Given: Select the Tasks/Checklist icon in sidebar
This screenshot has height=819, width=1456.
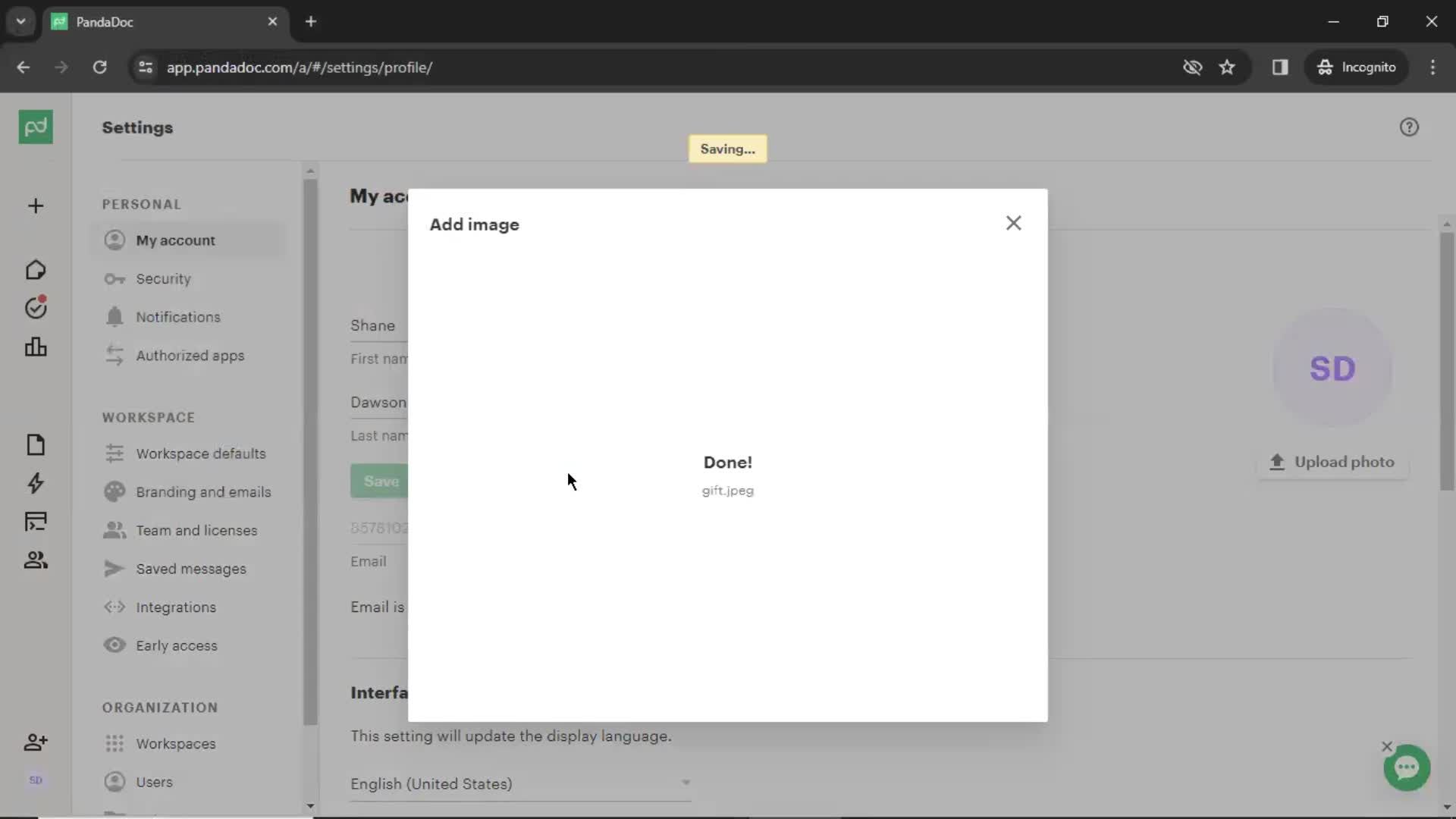Looking at the screenshot, I should [35, 307].
